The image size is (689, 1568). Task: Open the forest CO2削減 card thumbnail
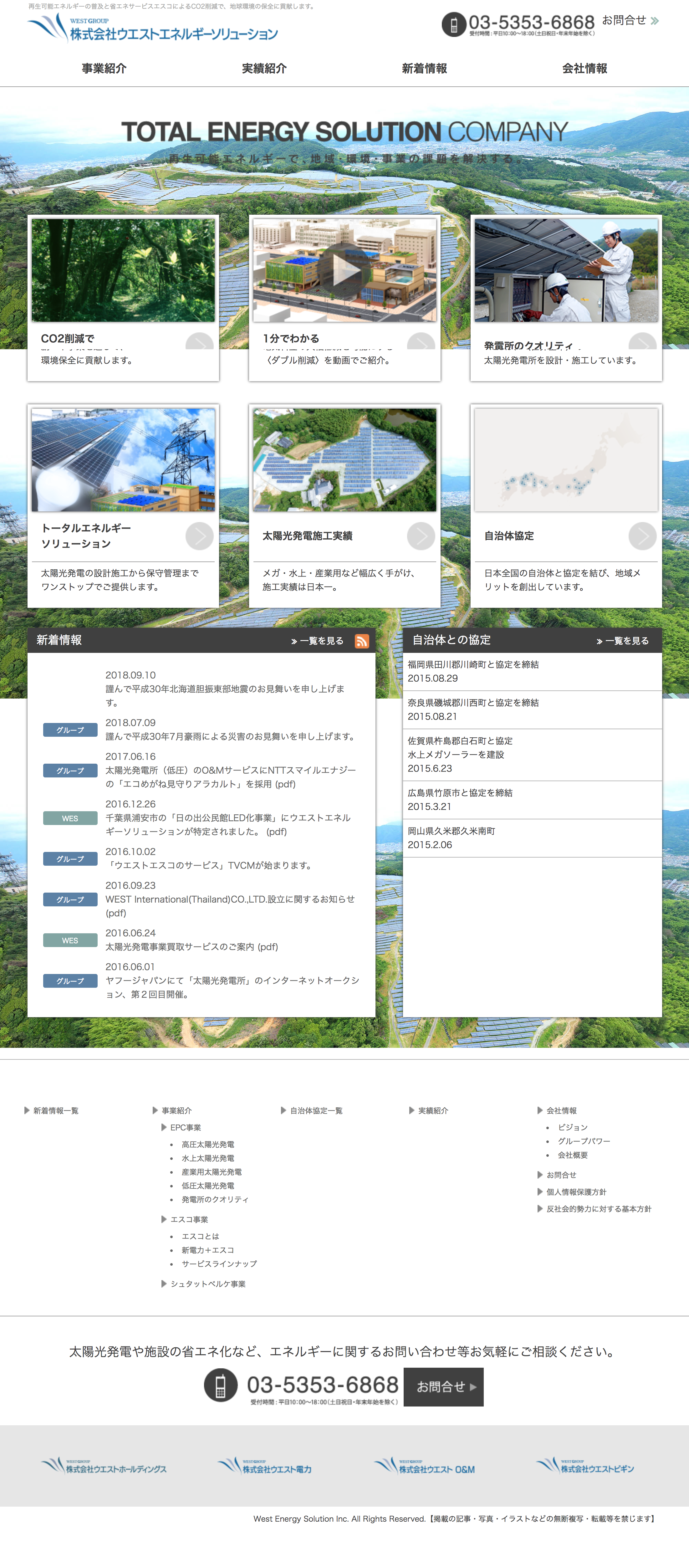[123, 270]
